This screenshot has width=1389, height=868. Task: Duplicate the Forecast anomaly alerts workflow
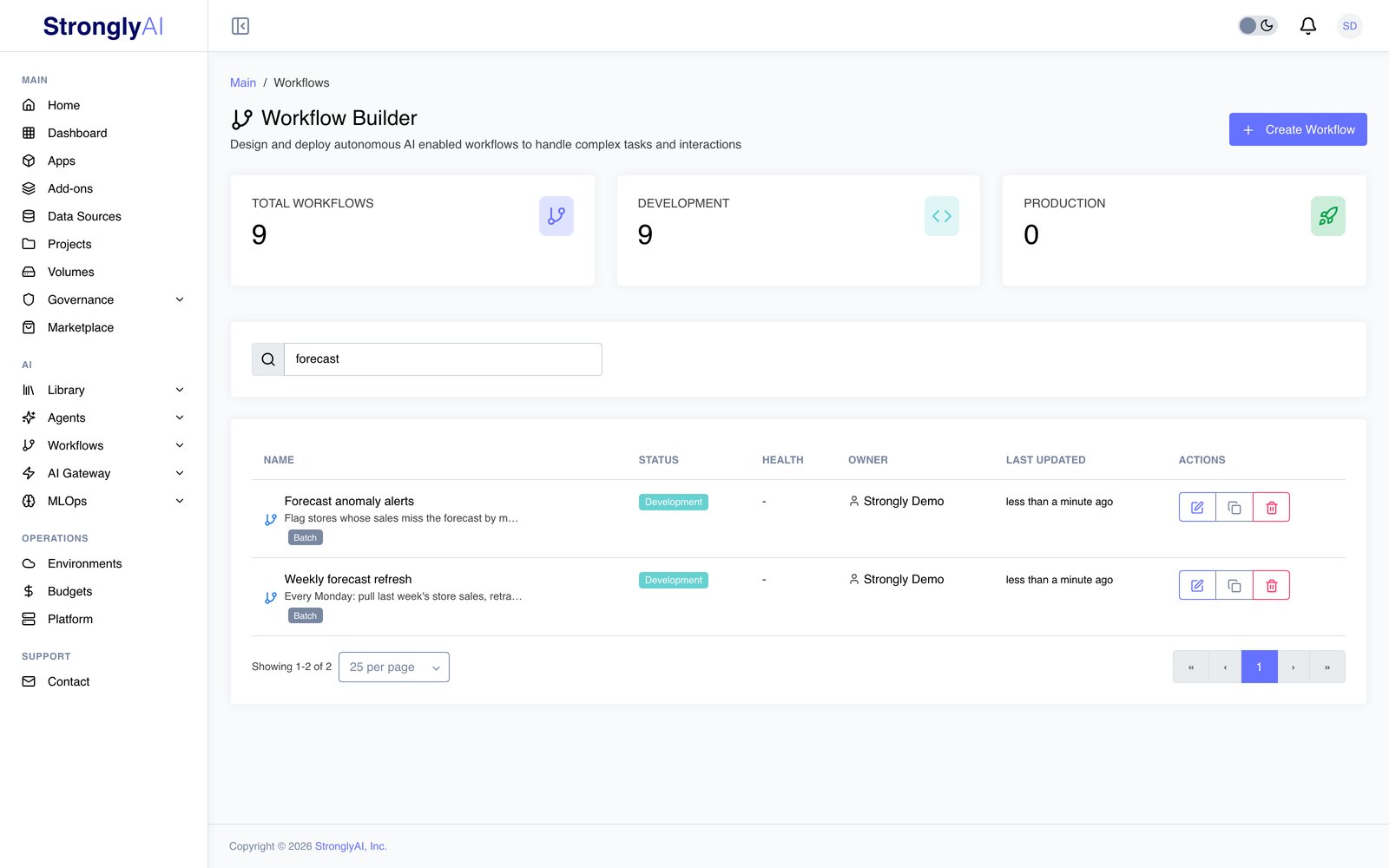click(1234, 507)
